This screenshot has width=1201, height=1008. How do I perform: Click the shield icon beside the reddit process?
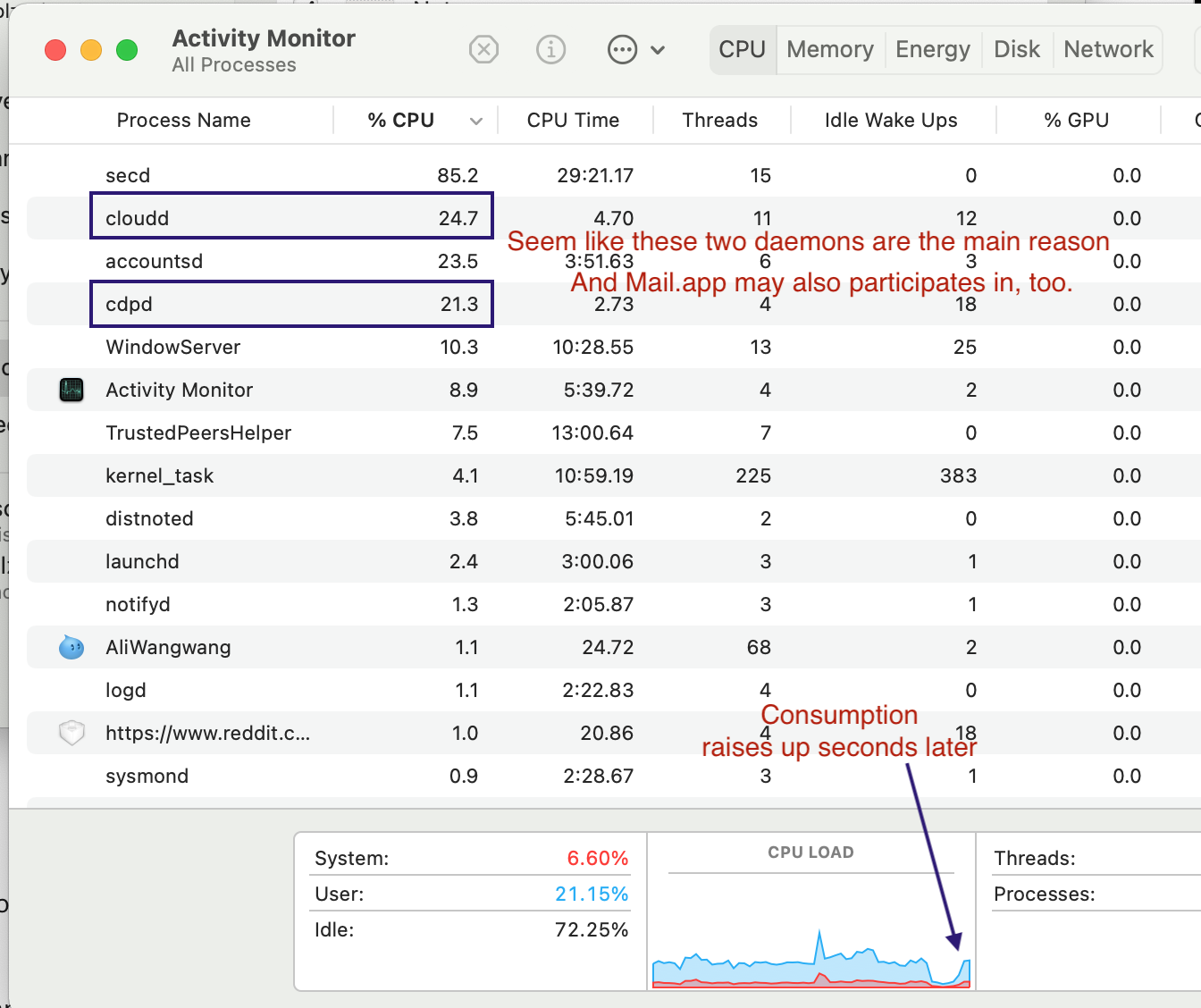(x=71, y=733)
